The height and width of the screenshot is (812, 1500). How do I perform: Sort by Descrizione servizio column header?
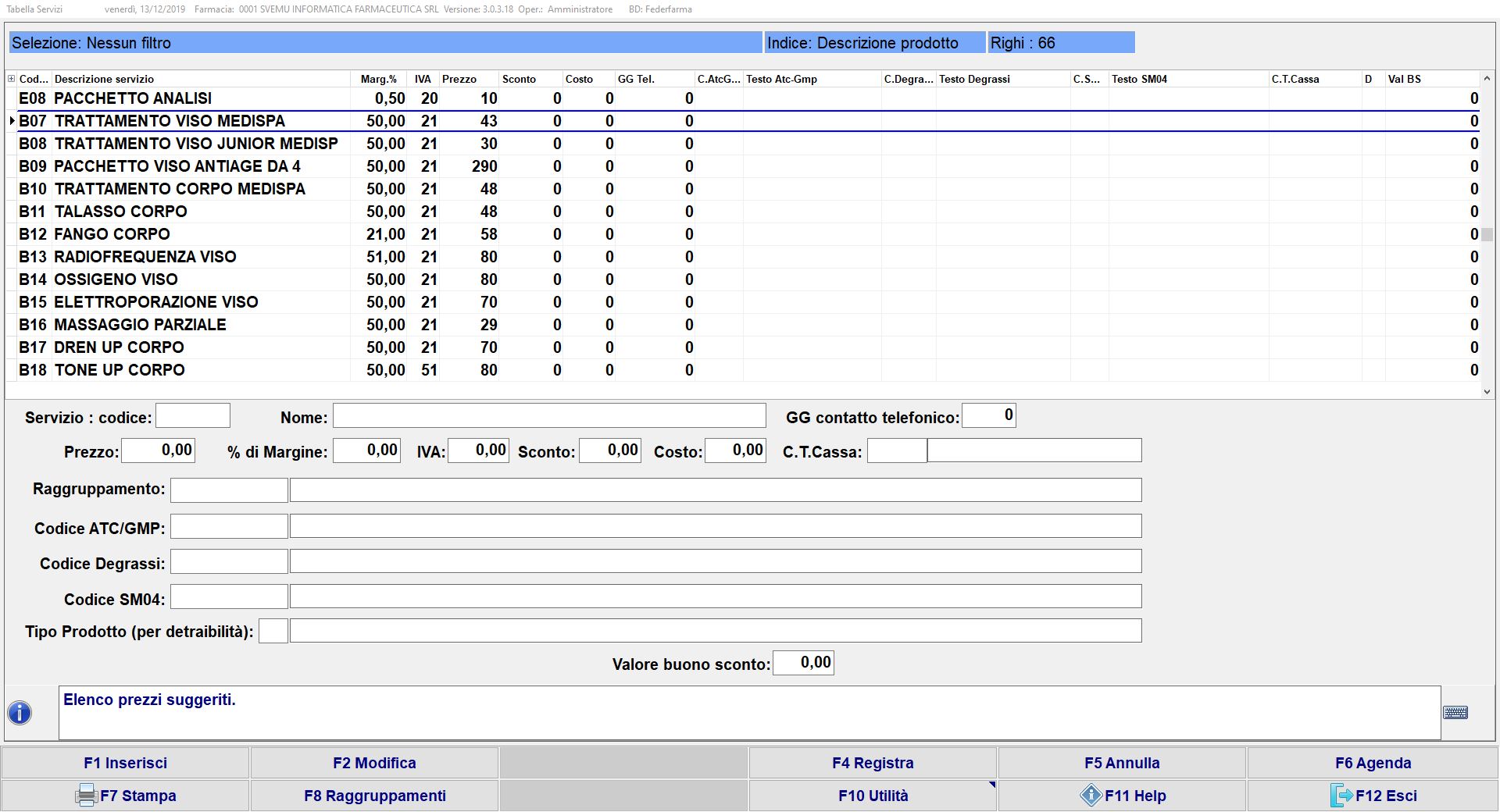pos(104,79)
